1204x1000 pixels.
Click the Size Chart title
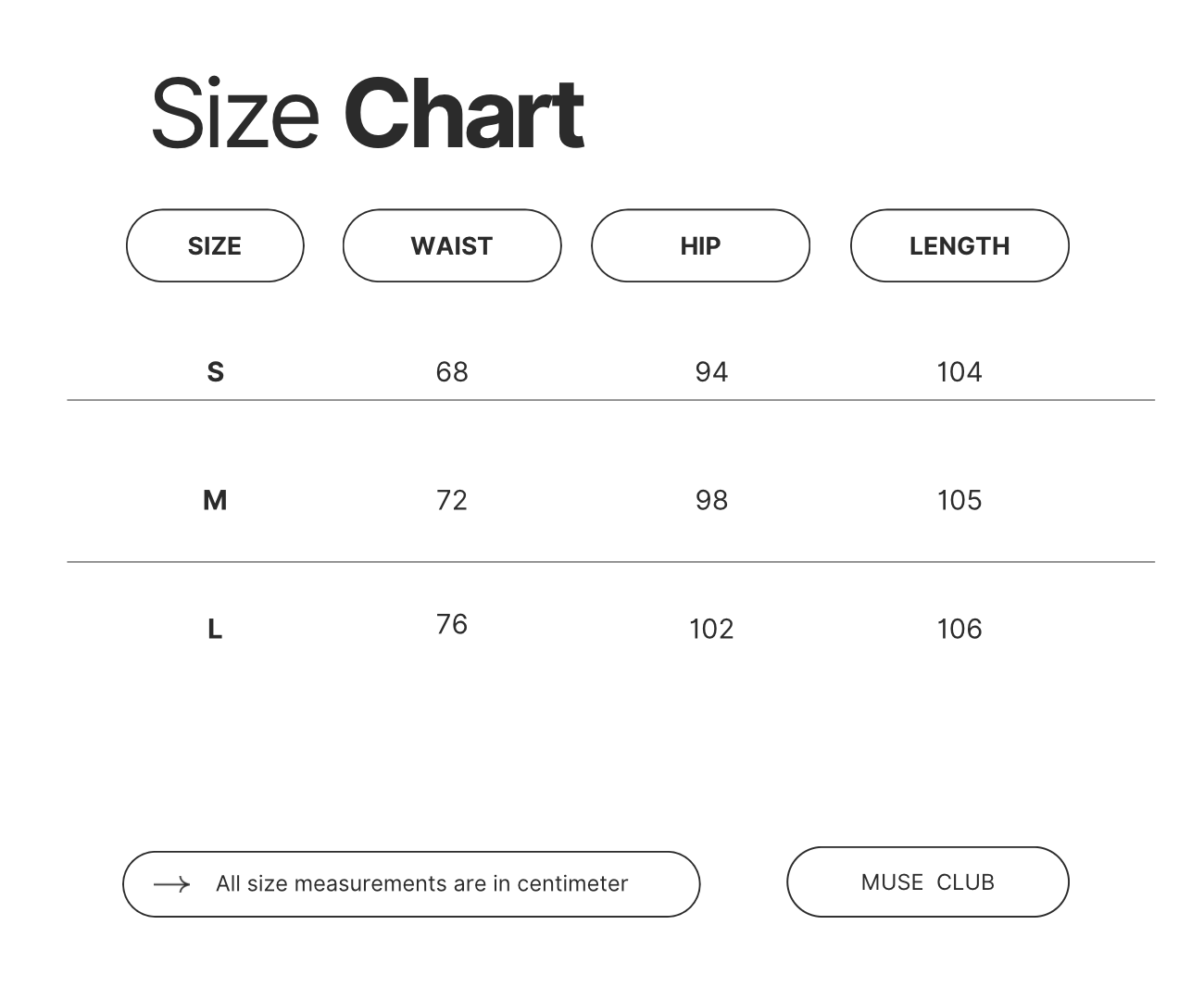(368, 114)
